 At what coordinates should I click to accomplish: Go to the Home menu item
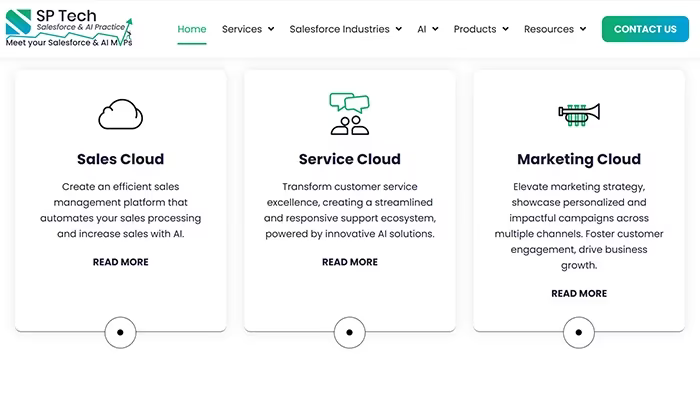pyautogui.click(x=192, y=29)
